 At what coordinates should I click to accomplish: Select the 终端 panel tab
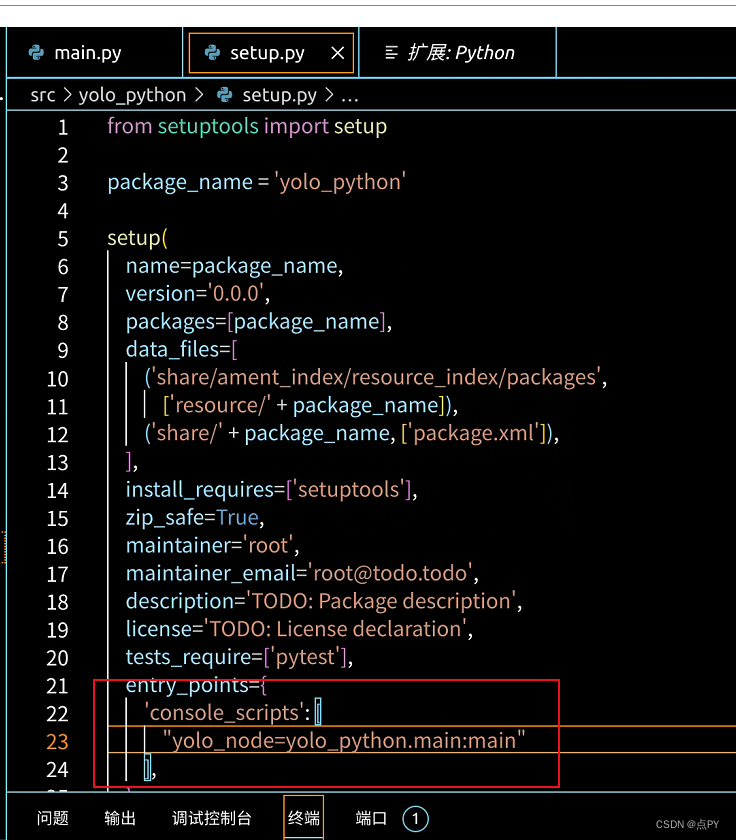pyautogui.click(x=303, y=818)
